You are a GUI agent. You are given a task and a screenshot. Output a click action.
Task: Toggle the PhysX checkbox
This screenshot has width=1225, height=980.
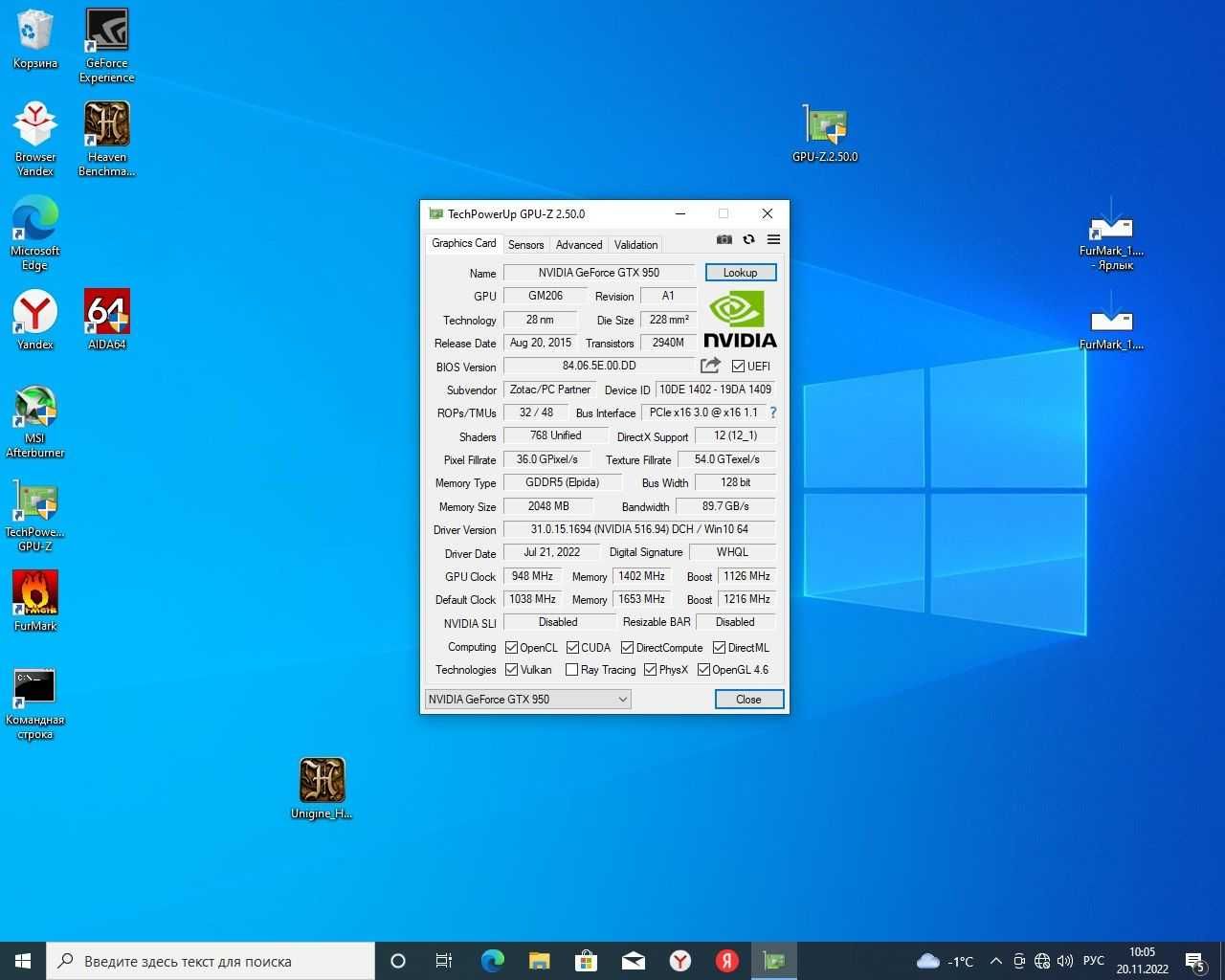(x=650, y=669)
